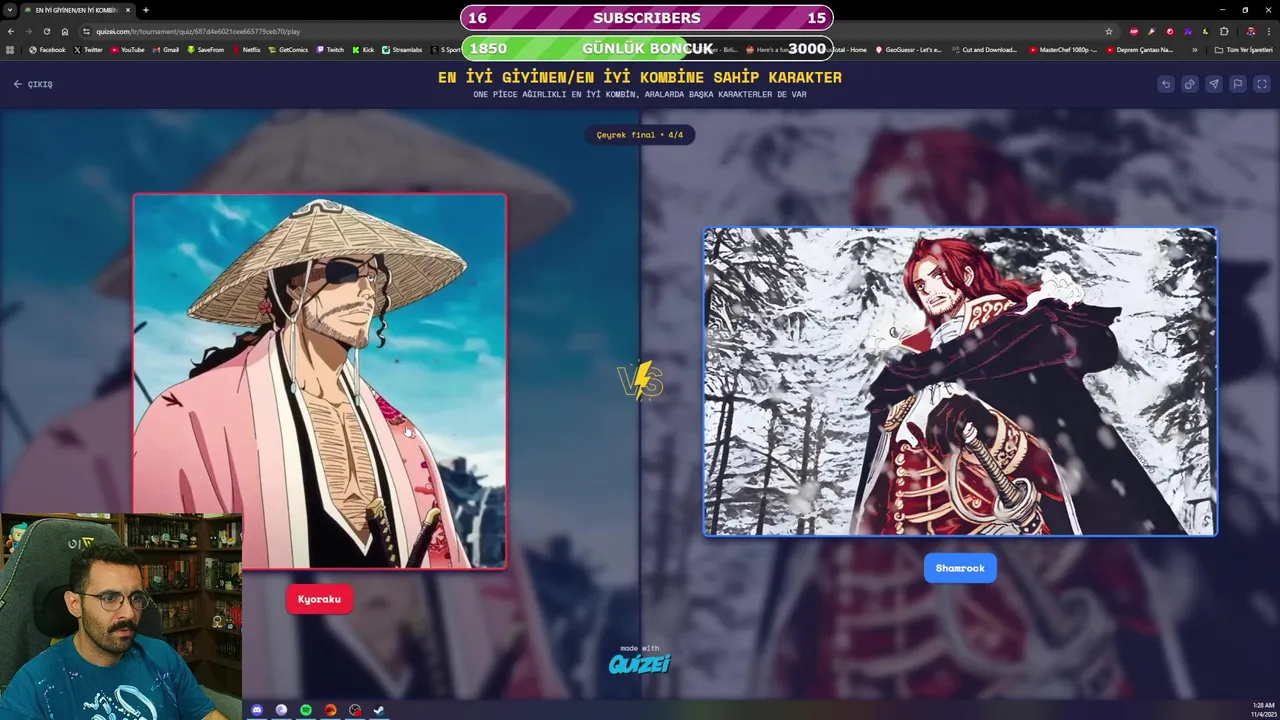Choose the Shamrock character image
The height and width of the screenshot is (720, 1280).
tap(960, 382)
